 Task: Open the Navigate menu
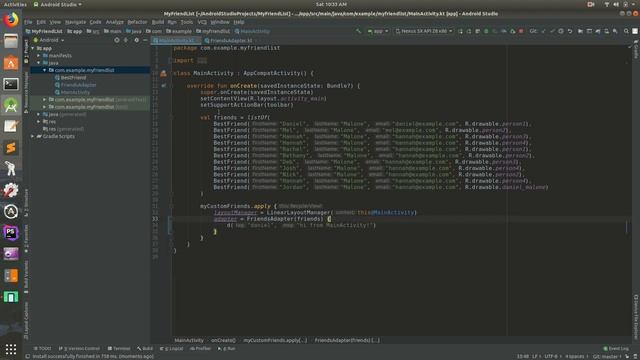click(76, 22)
